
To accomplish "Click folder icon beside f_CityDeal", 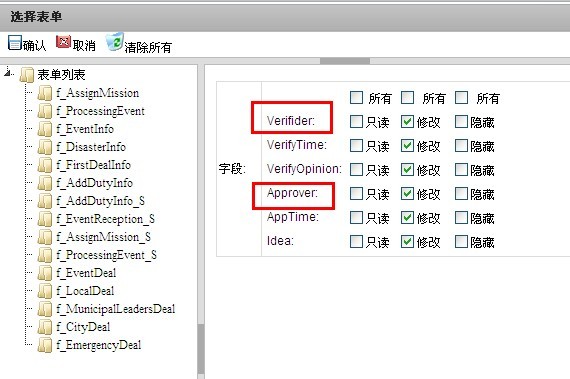I will pyautogui.click(x=45, y=327).
